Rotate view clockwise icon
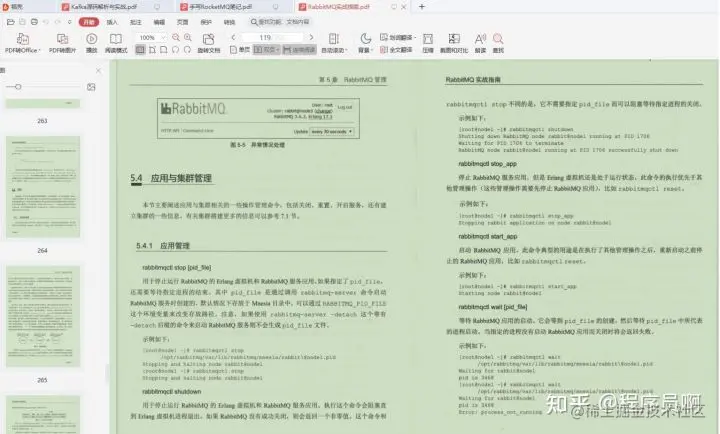Viewport: 720px width, 434px height. coord(187,50)
